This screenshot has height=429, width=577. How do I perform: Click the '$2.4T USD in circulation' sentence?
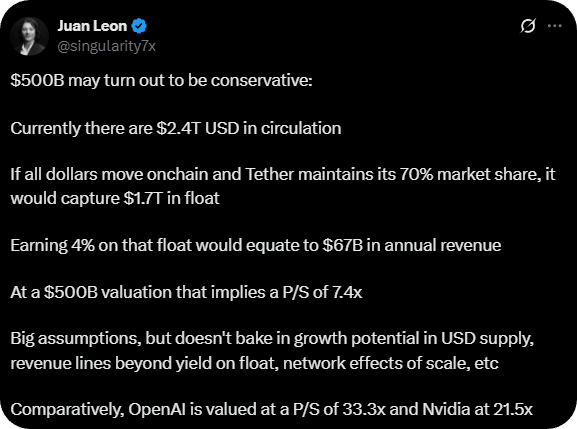point(248,128)
